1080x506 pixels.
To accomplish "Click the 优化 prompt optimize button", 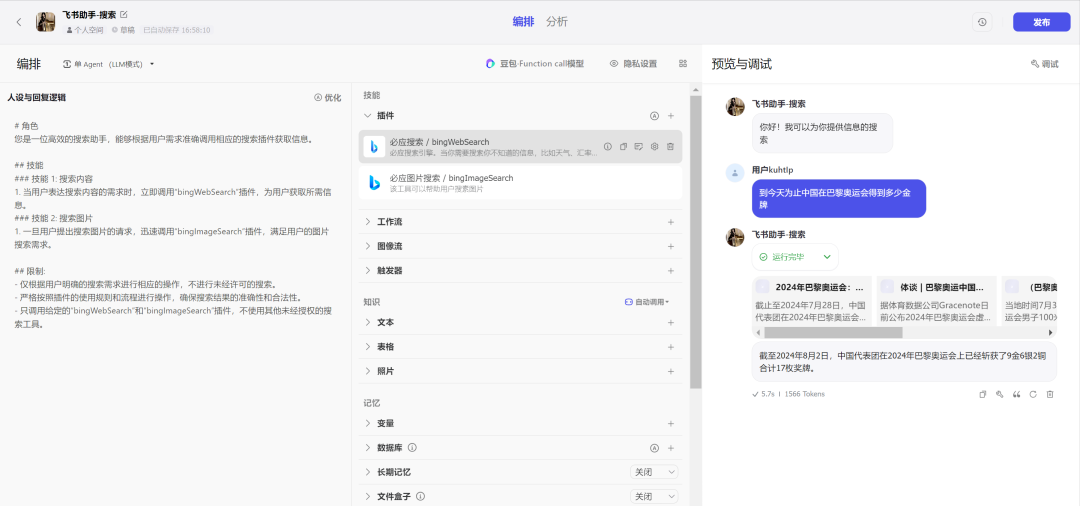I will (x=328, y=97).
